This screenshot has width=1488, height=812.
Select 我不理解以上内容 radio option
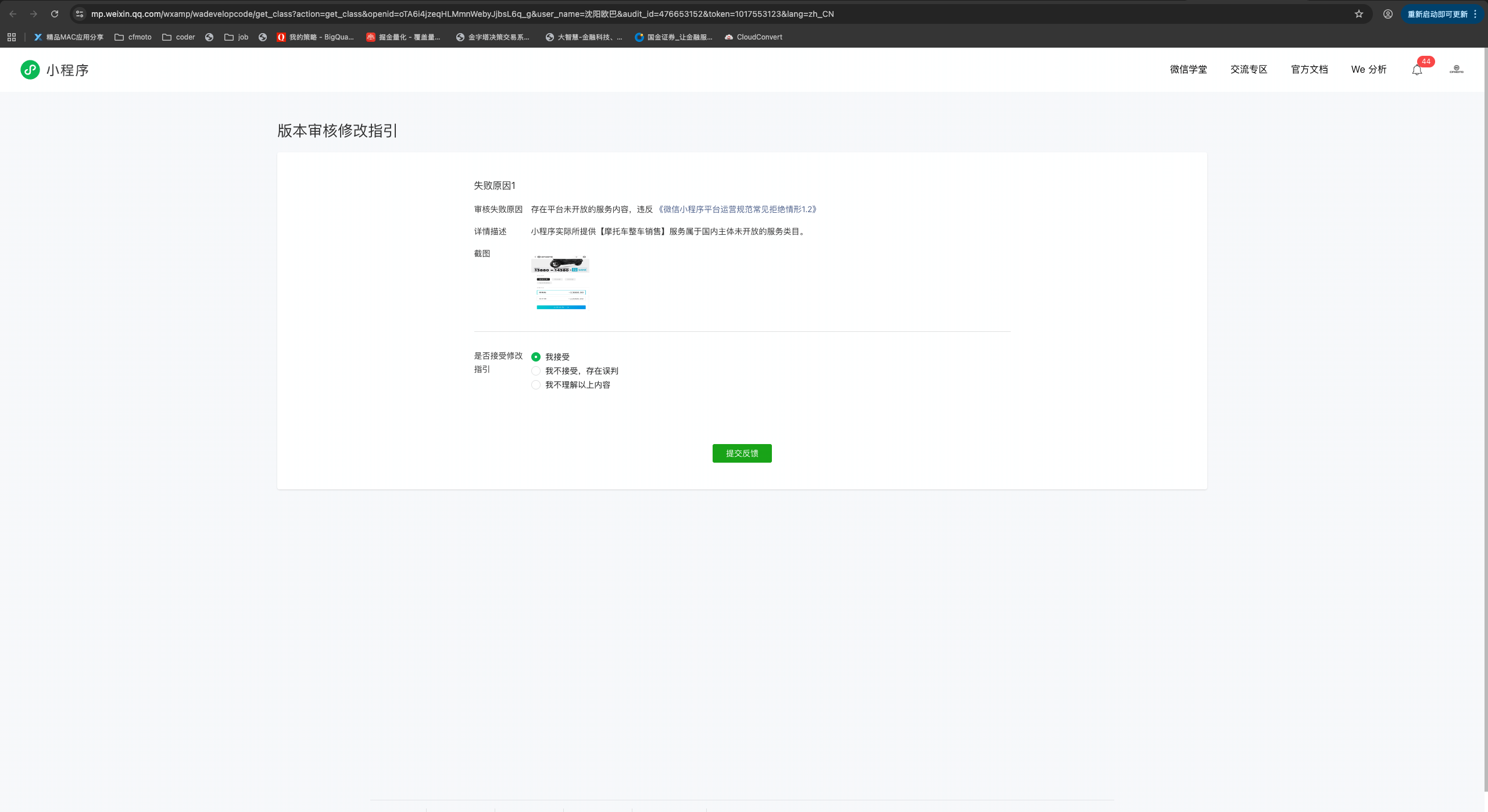[536, 385]
